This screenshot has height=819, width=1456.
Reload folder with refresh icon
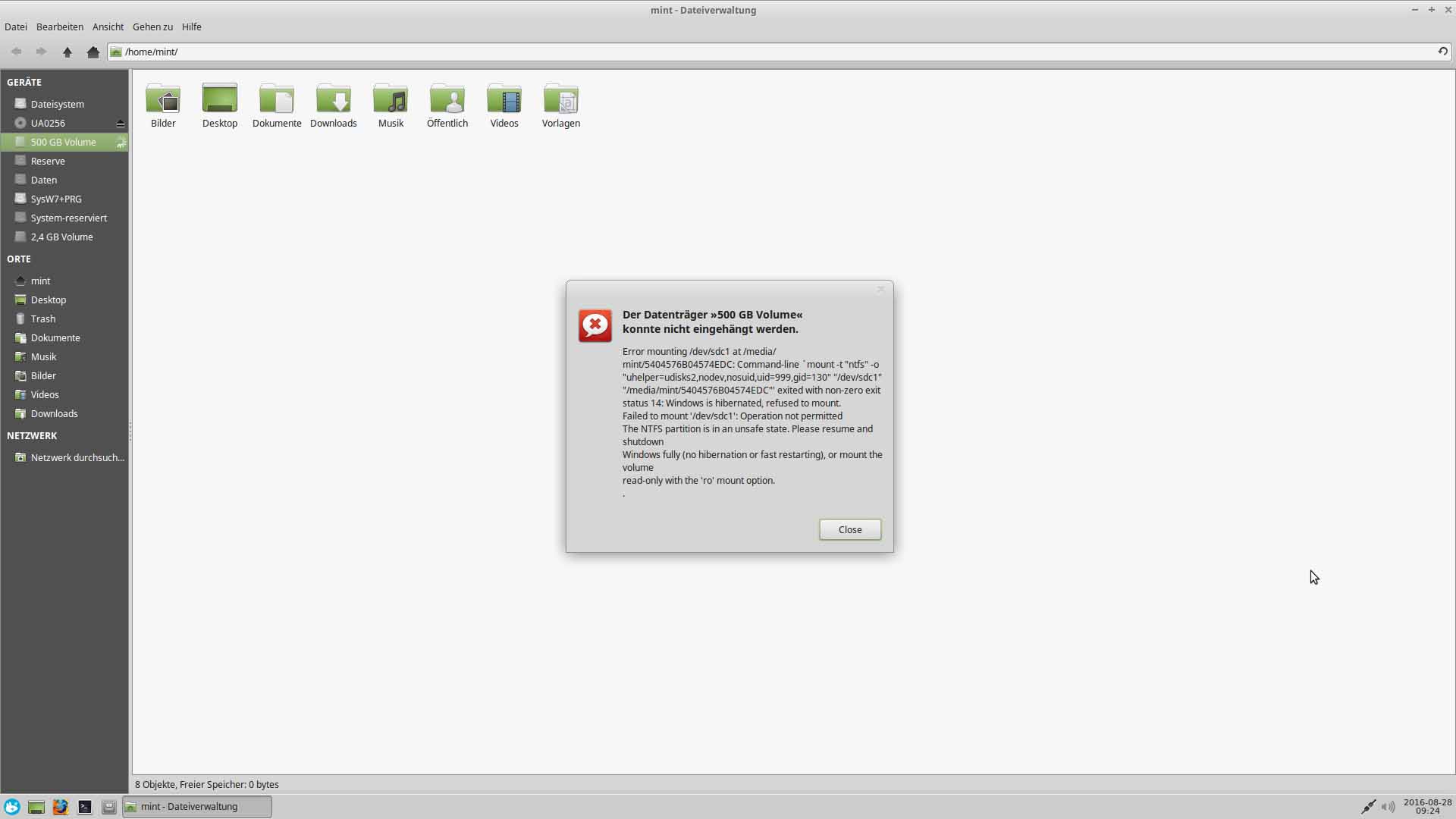pos(1442,52)
